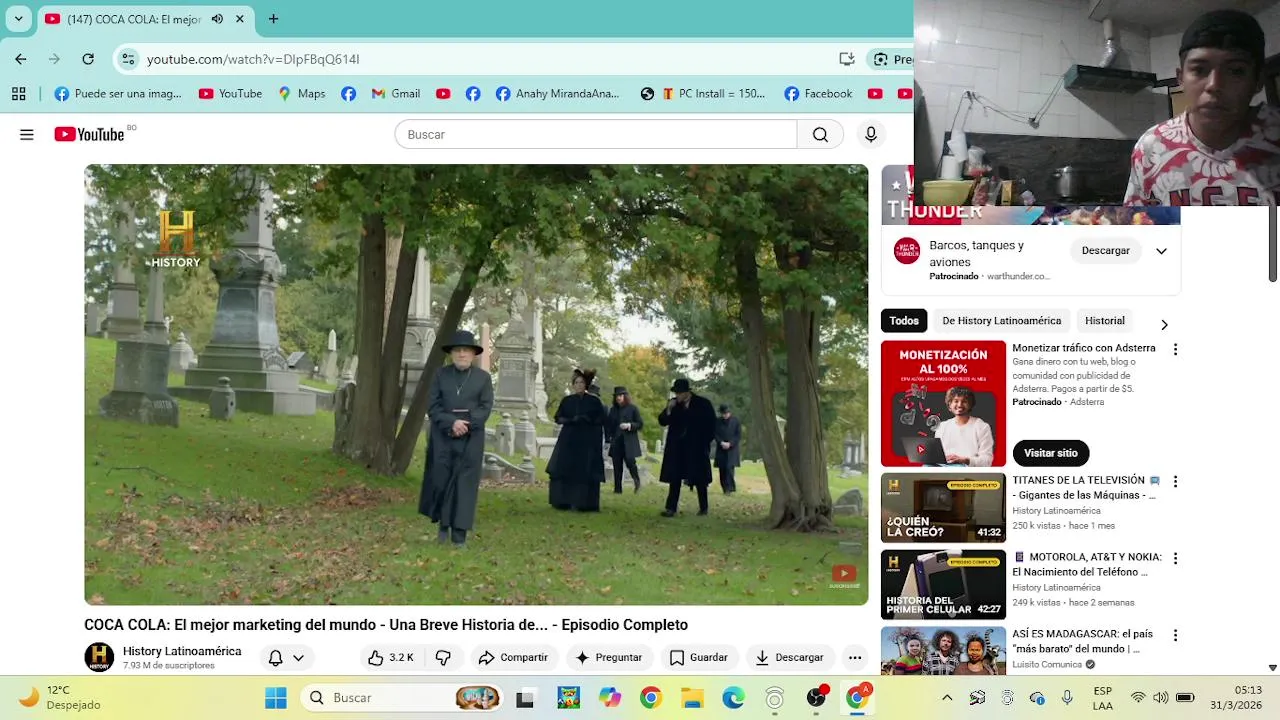Click Descargar on War Thunder ad
Viewport: 1280px width, 720px height.
1105,251
